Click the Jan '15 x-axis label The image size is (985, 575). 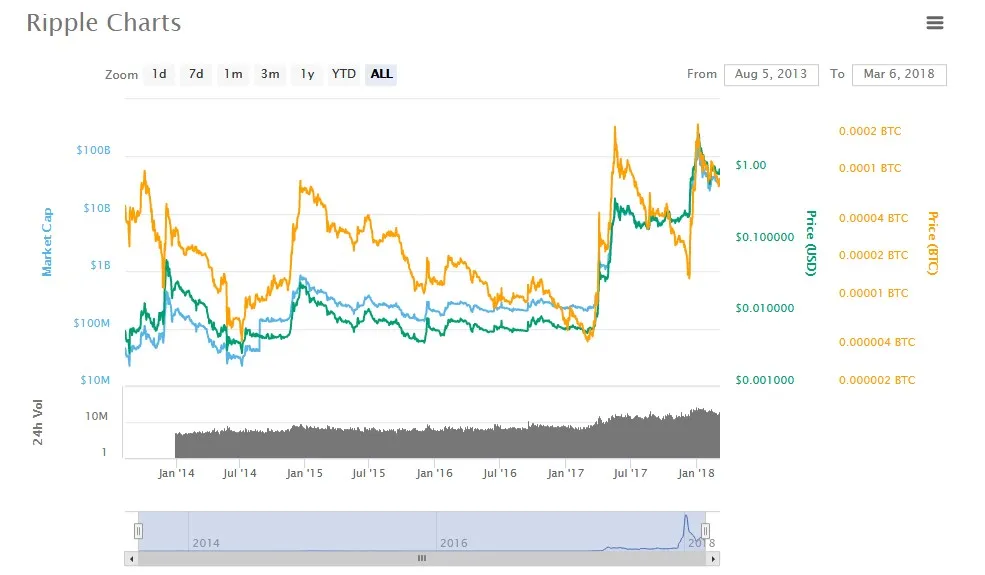(x=304, y=473)
